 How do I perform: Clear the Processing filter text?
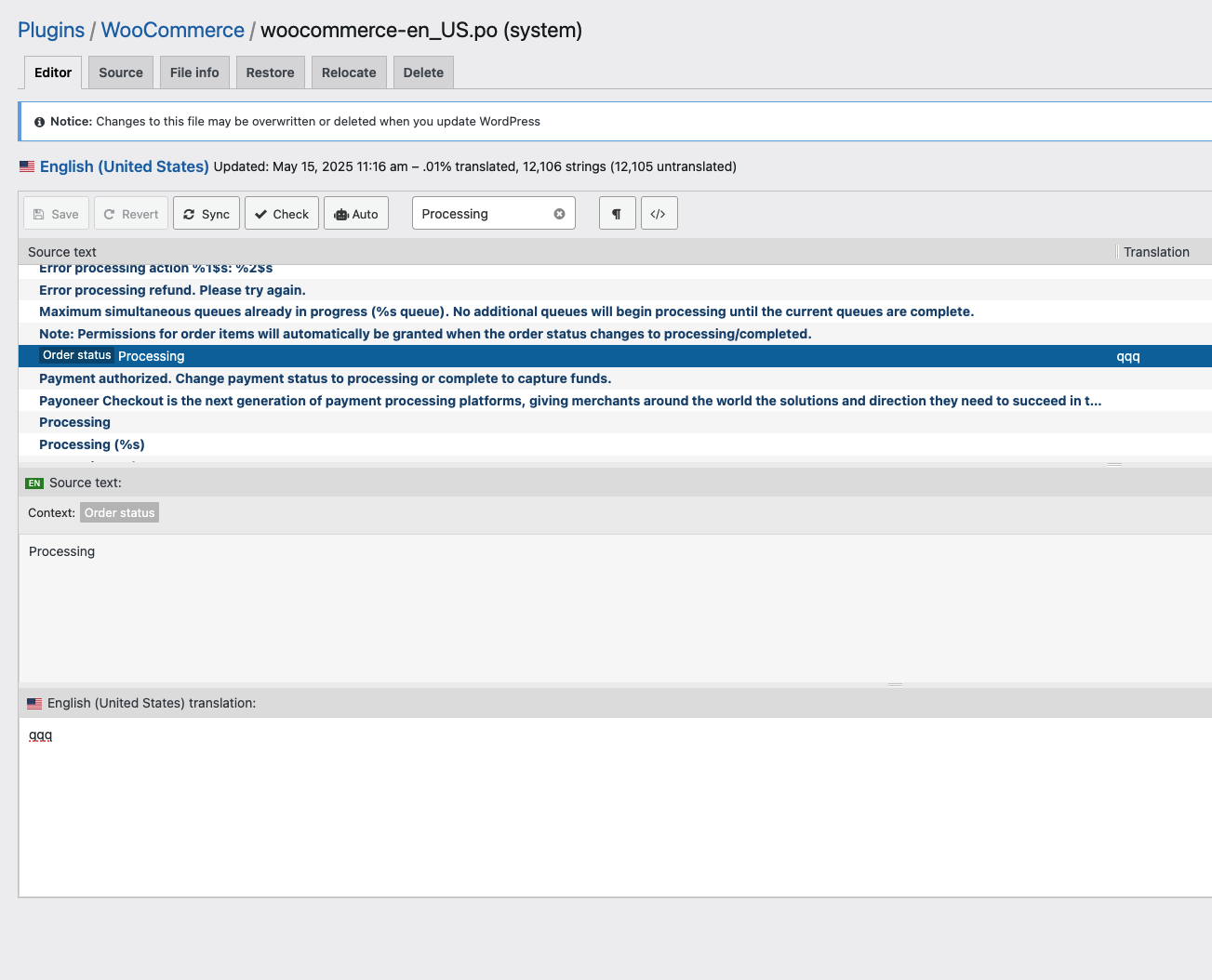(x=559, y=214)
